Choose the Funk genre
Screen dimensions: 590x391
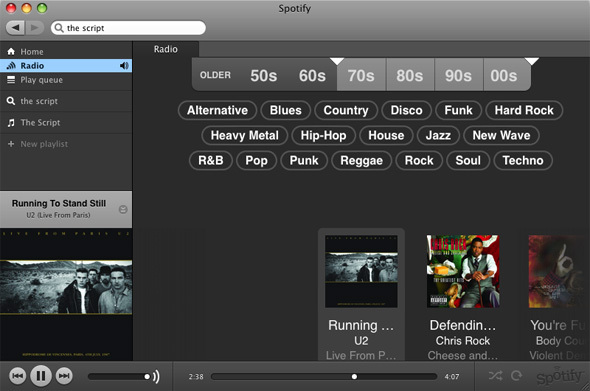point(458,110)
